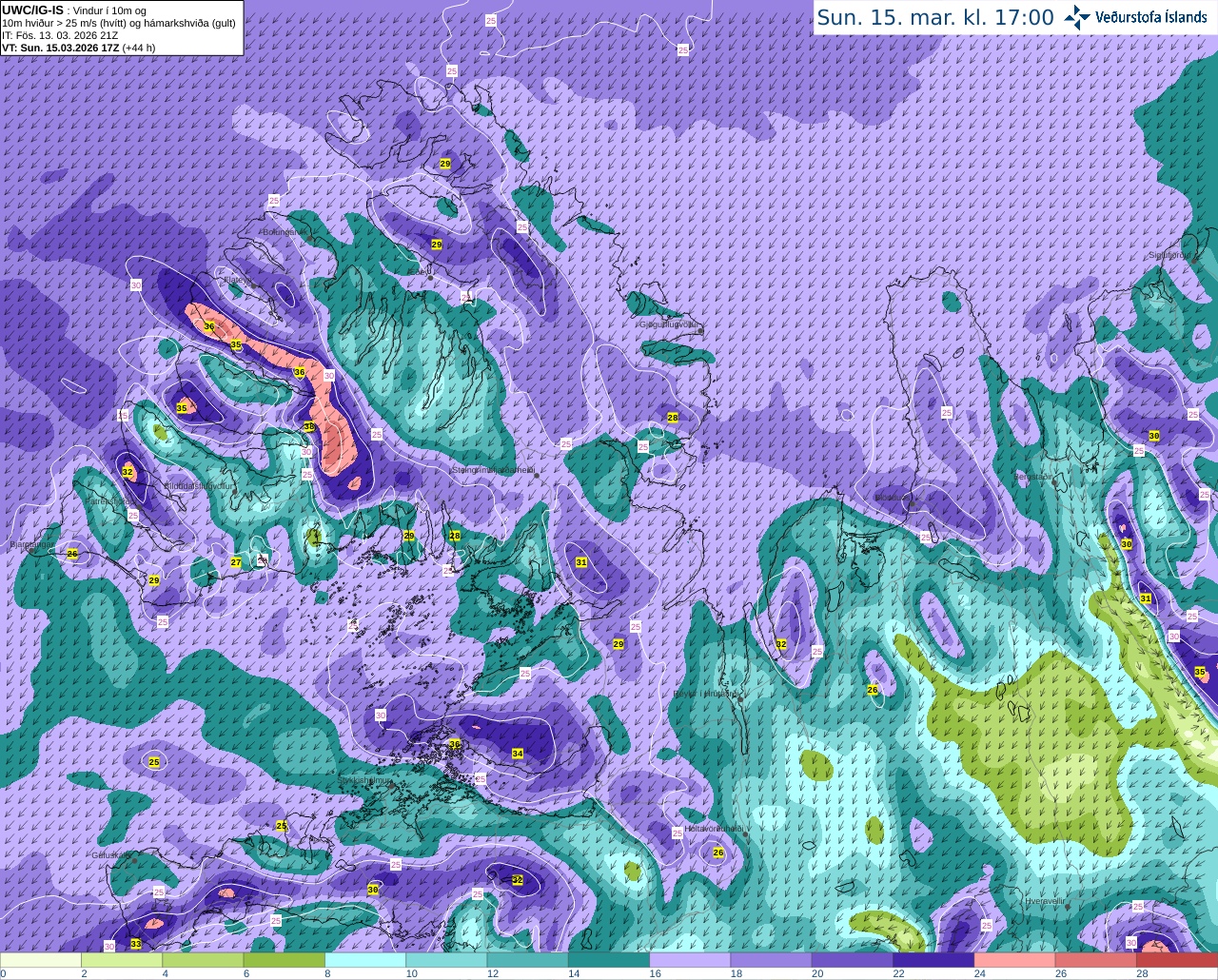Screen dimensions: 1218x980
Task: Click the yellow 33 max gust label
Action: (x=136, y=944)
